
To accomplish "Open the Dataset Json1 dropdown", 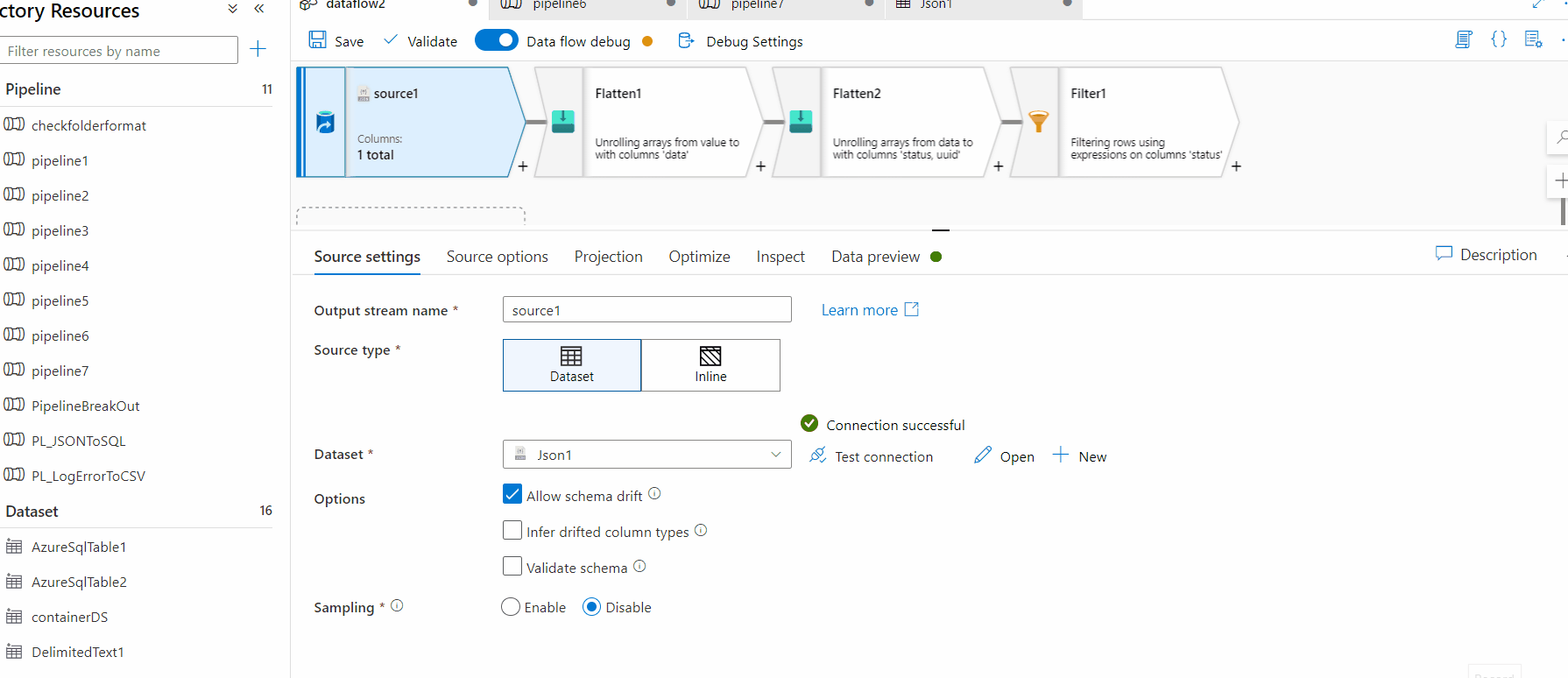I will [647, 455].
